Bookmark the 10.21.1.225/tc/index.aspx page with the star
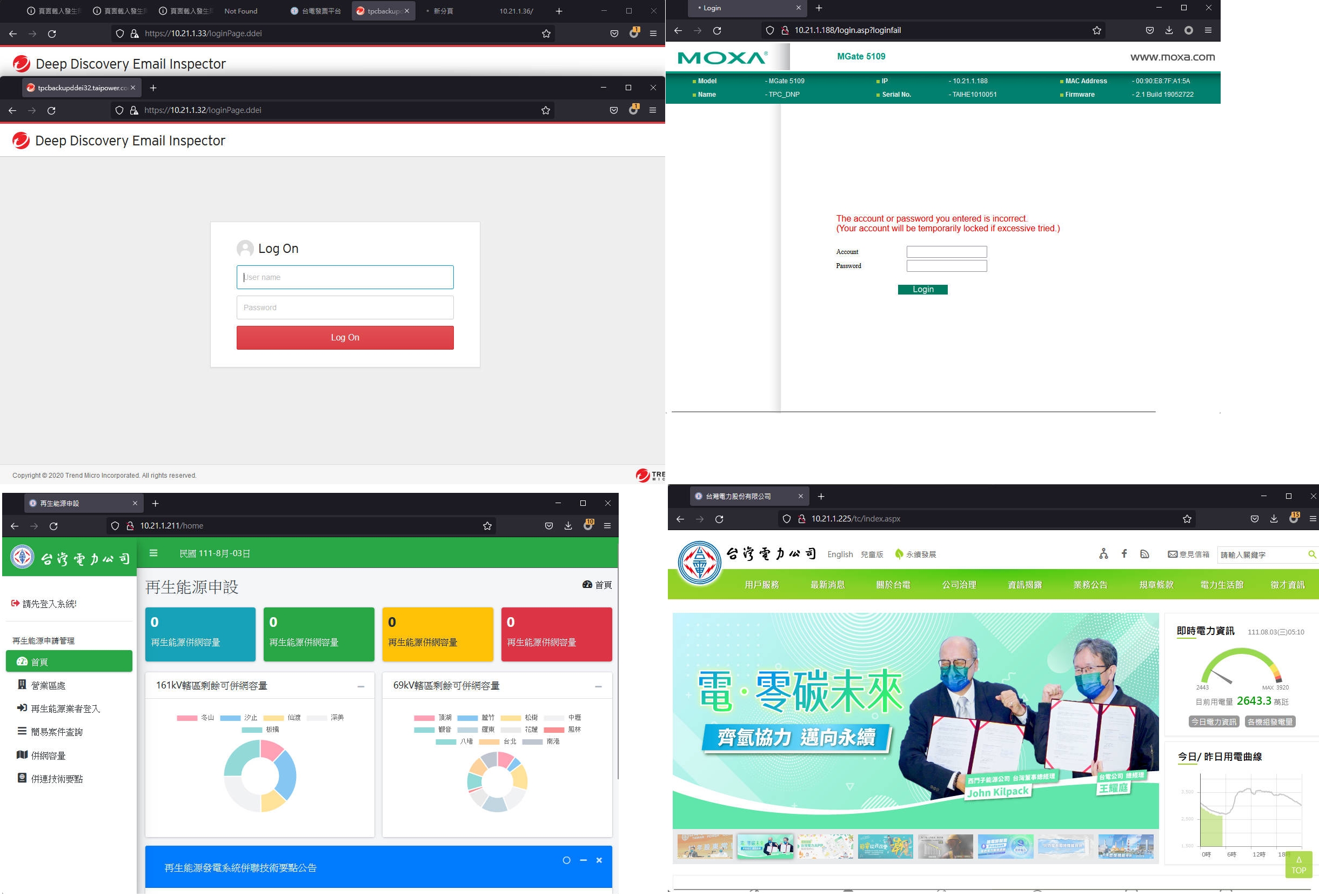The height and width of the screenshot is (896, 1319). click(x=1187, y=520)
